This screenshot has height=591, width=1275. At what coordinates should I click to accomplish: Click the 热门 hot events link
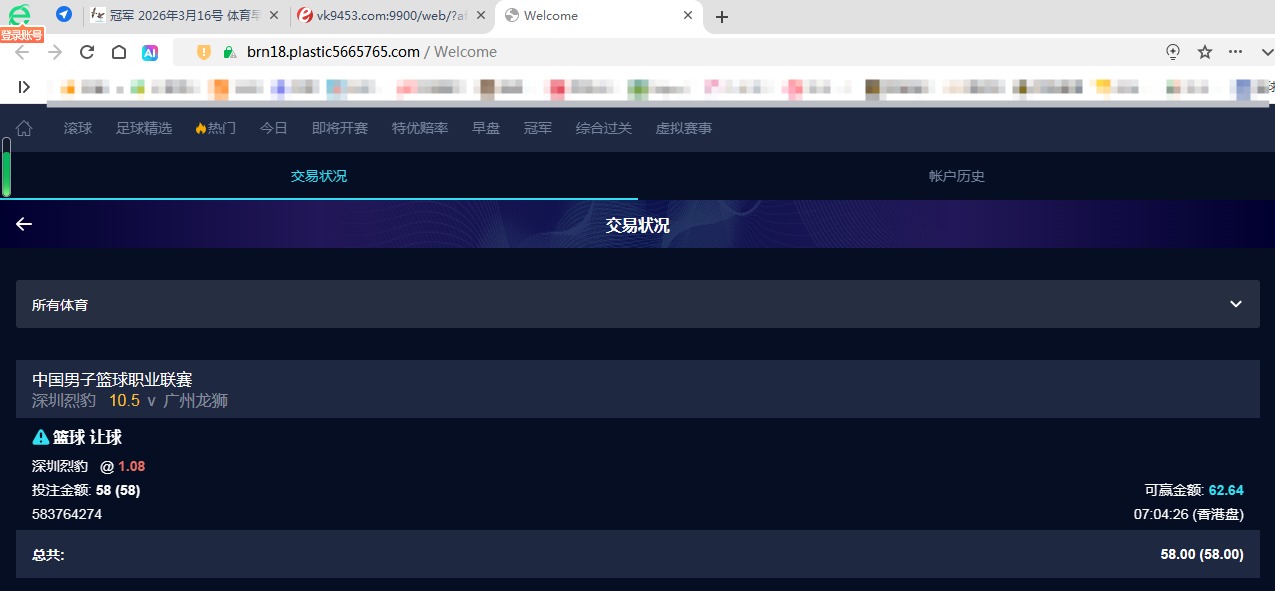click(216, 128)
